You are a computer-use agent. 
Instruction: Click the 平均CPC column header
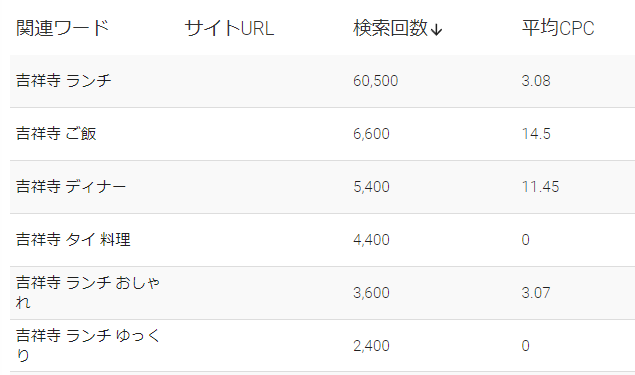tap(558, 28)
